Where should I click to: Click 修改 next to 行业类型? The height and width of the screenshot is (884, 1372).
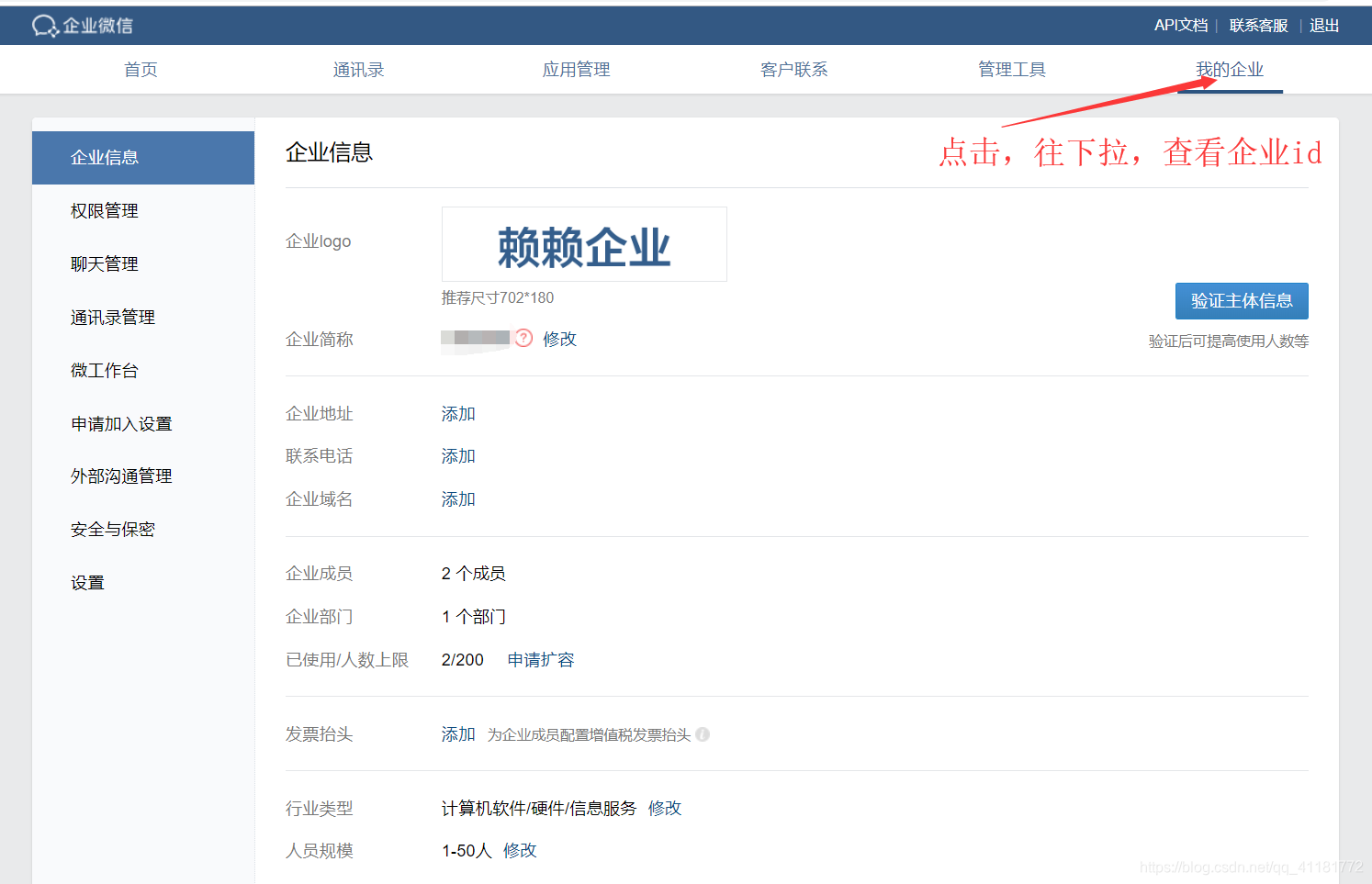(665, 809)
